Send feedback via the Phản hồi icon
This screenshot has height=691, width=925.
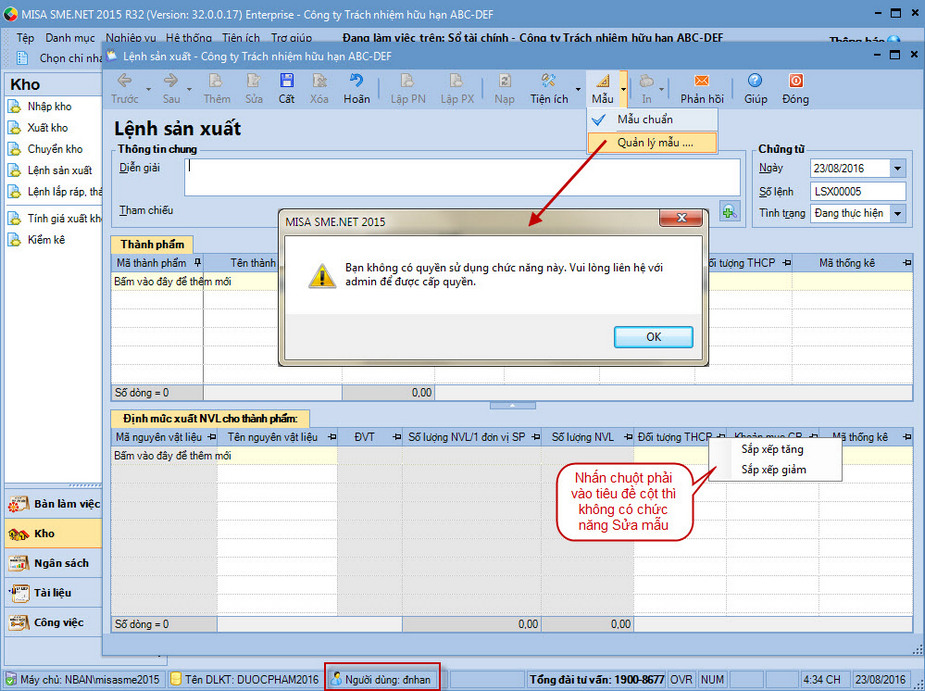click(x=702, y=89)
